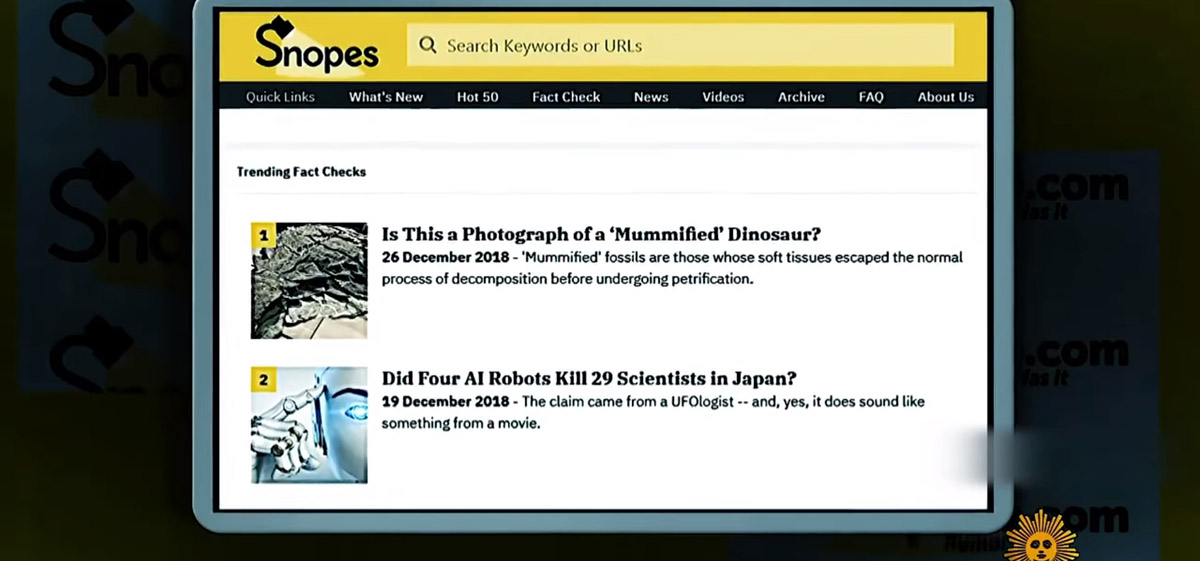Viewport: 1200px width, 561px height.
Task: Open the Quick Links menu
Action: tap(280, 97)
